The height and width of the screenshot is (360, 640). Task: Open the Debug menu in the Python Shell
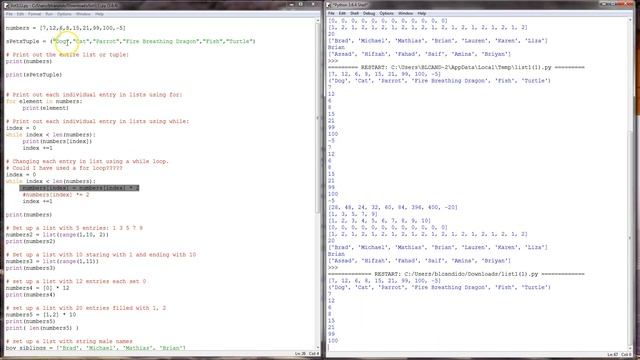tap(369, 13)
